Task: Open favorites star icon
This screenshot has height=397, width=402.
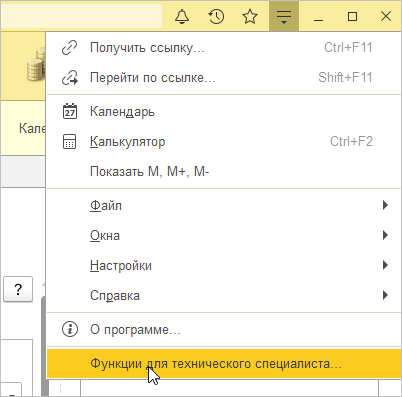Action: (x=250, y=16)
